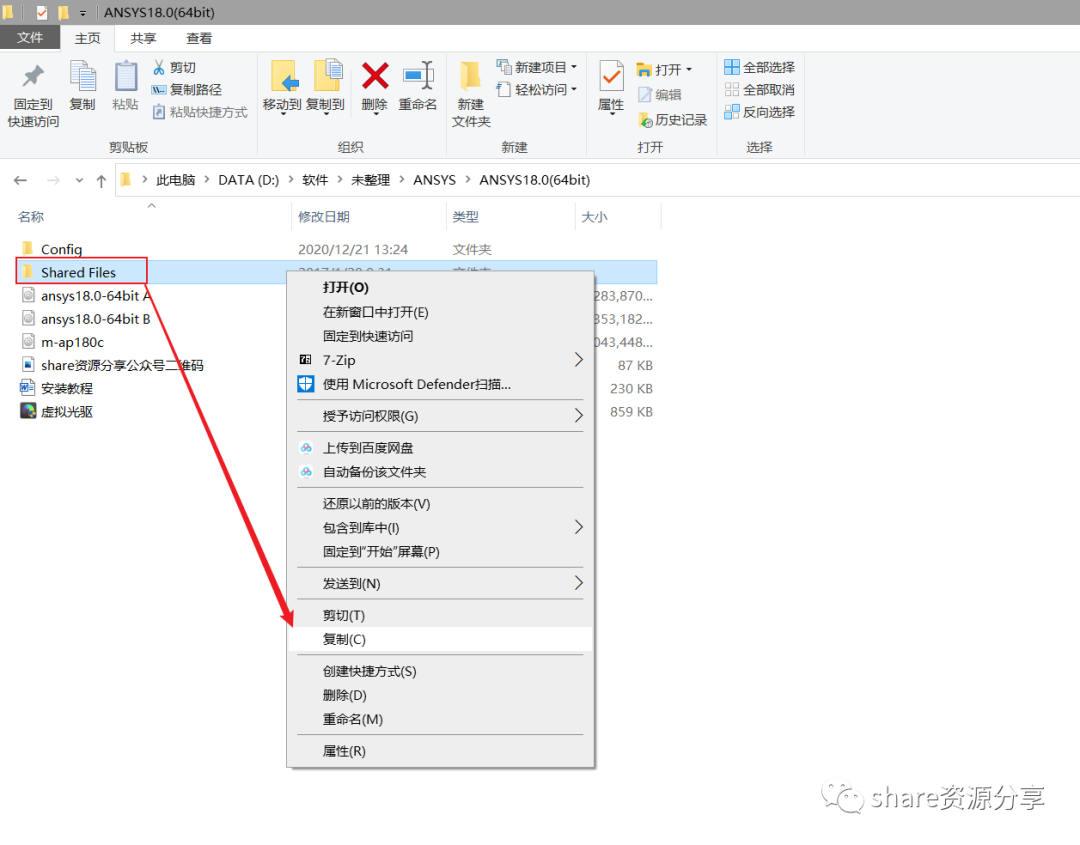Click Select all (全部选择) in ribbon
The height and width of the screenshot is (845, 1080).
(760, 67)
